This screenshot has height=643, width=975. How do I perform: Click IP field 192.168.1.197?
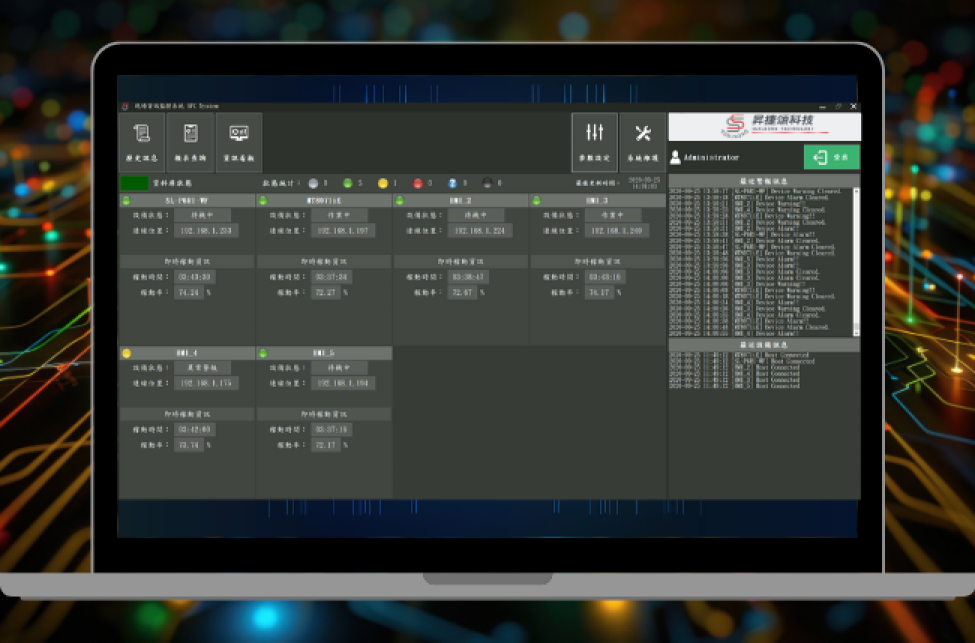click(343, 231)
